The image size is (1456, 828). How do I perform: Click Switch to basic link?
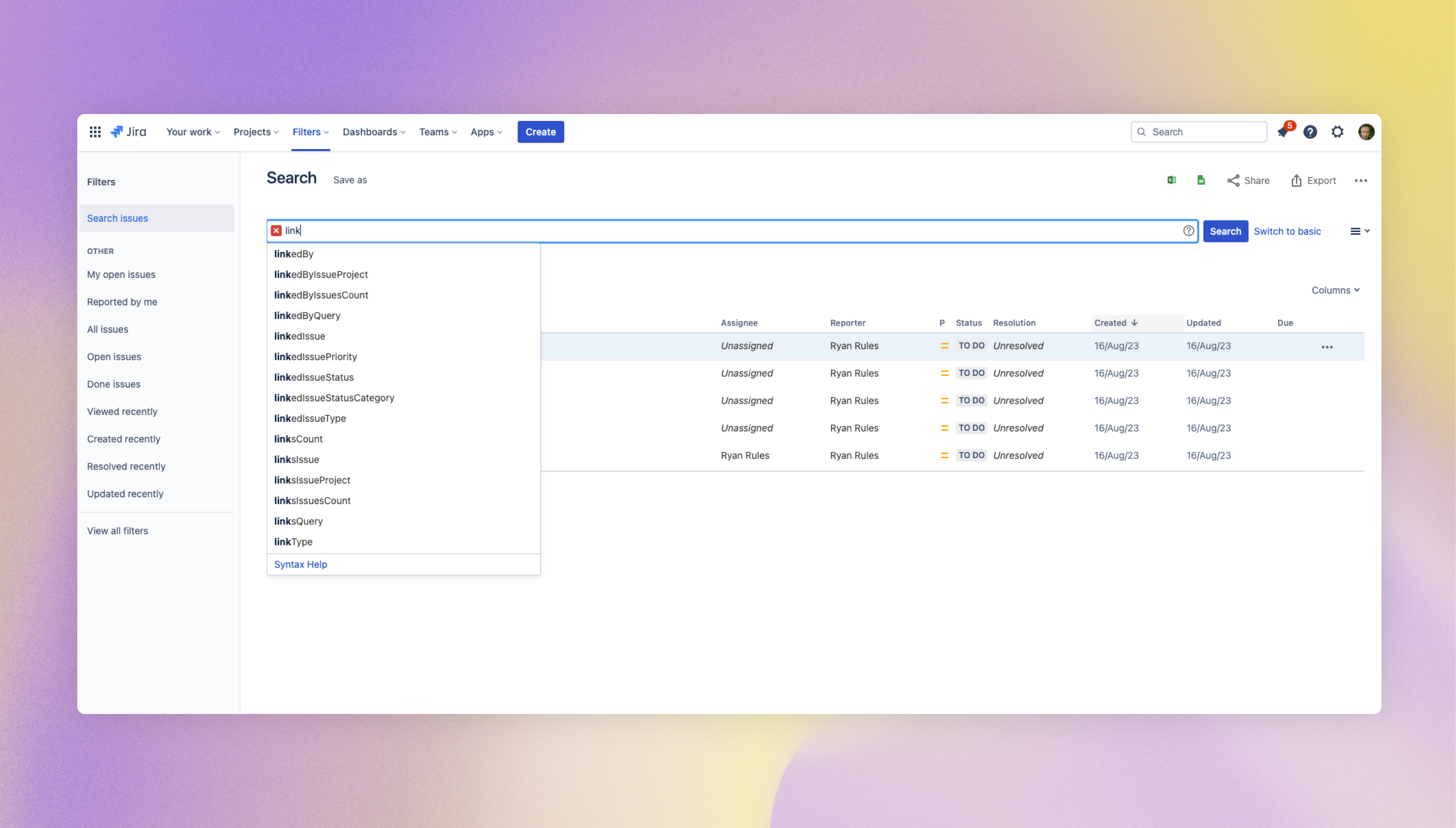(1287, 231)
